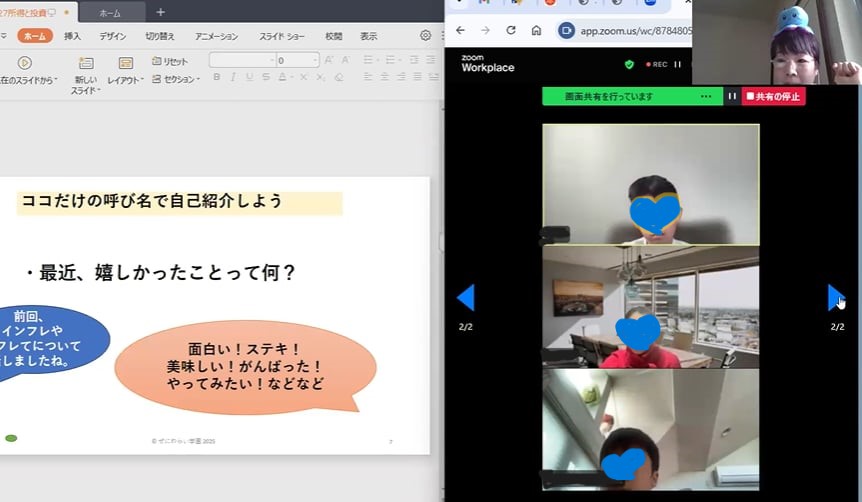Pause the Zoom screen sharing

tap(732, 96)
